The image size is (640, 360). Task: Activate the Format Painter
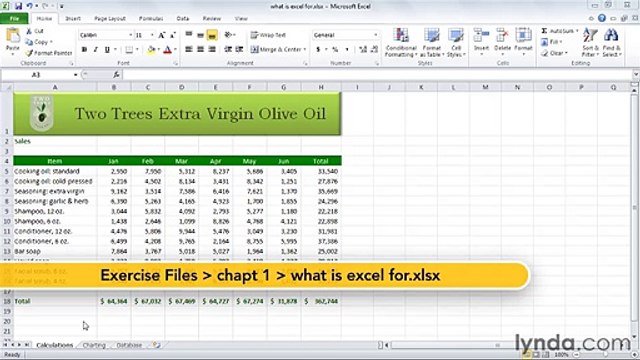tap(49, 53)
